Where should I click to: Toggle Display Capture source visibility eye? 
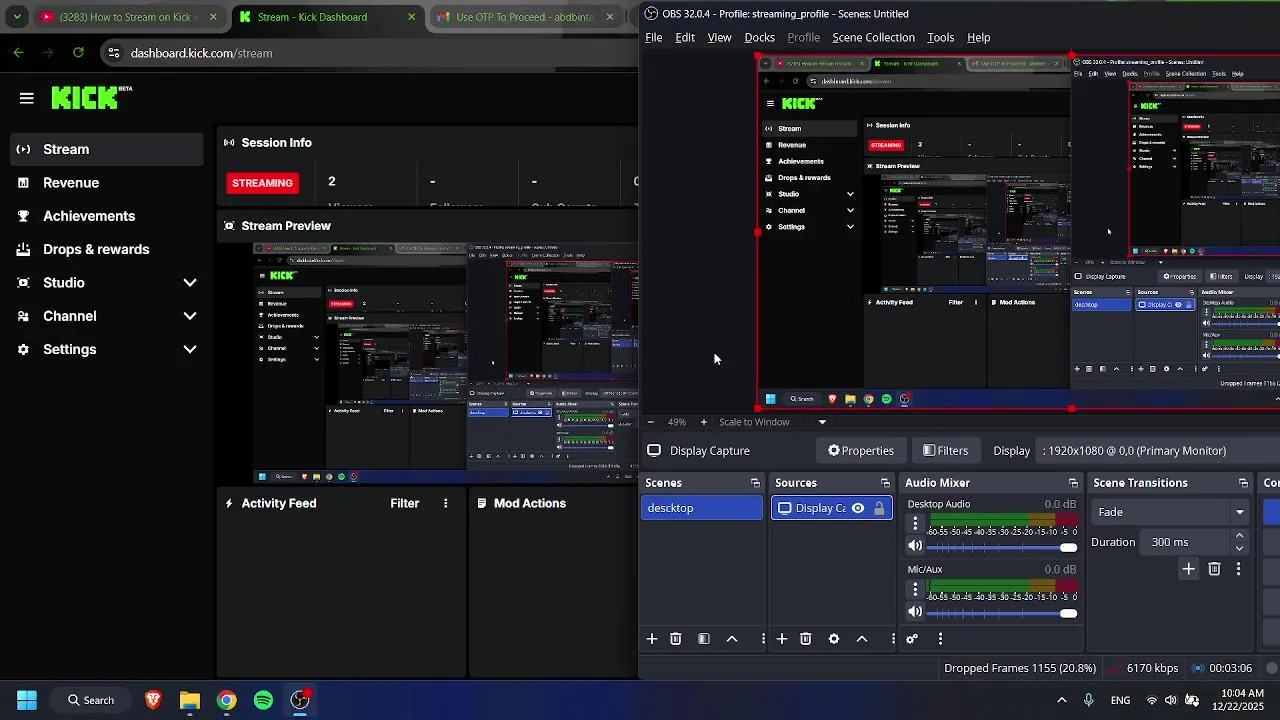tap(858, 508)
